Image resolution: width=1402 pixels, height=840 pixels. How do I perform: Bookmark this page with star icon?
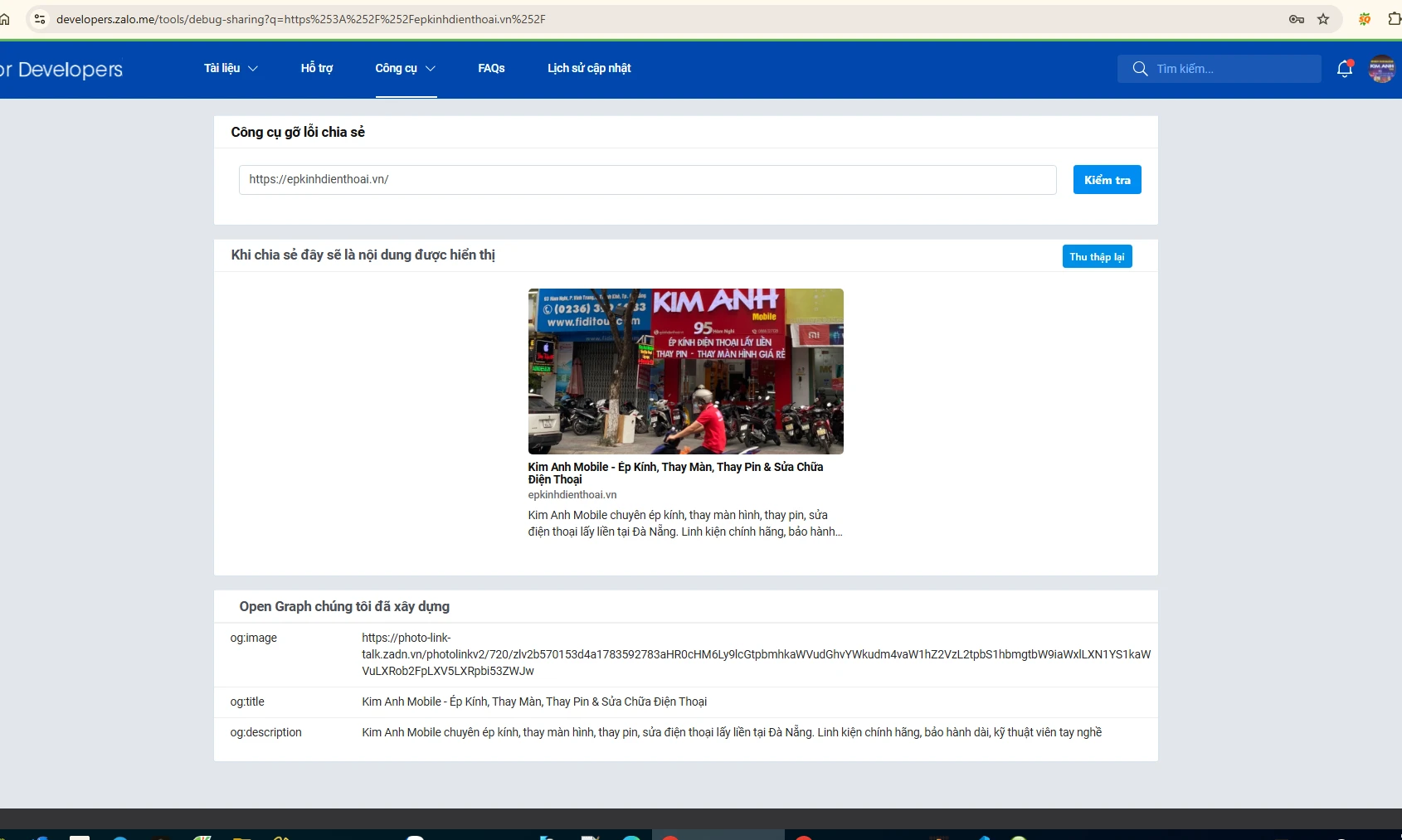tap(1323, 19)
